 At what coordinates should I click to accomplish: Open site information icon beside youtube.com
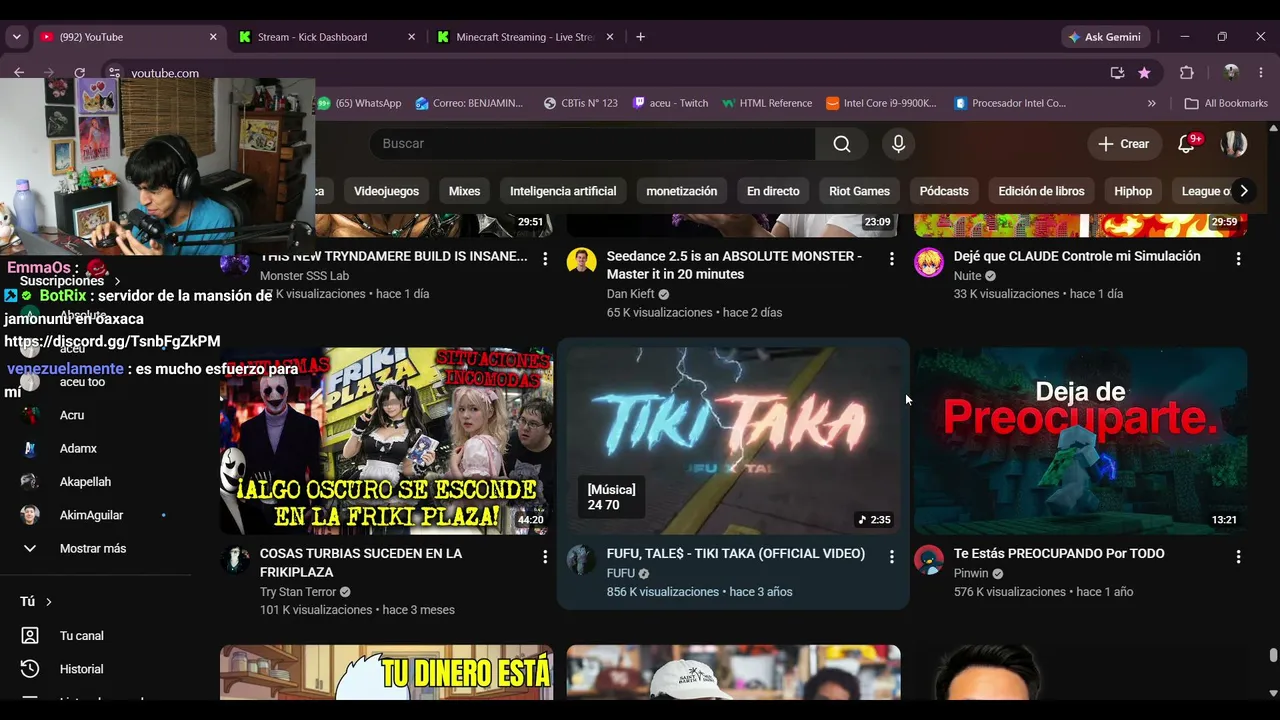tap(115, 73)
